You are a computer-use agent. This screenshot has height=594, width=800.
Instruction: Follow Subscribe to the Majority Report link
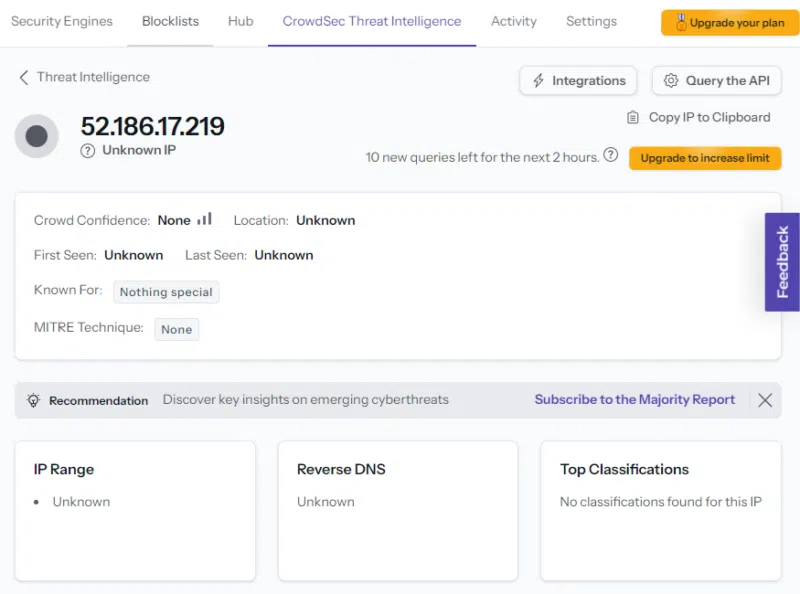(634, 399)
